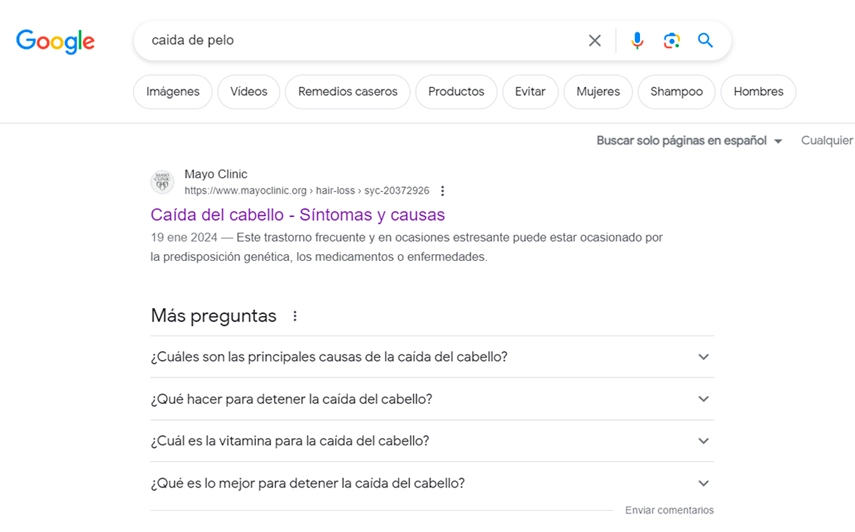
Task: Click the mayoclinic.org URL breadcrumb
Action: pyautogui.click(x=306, y=191)
